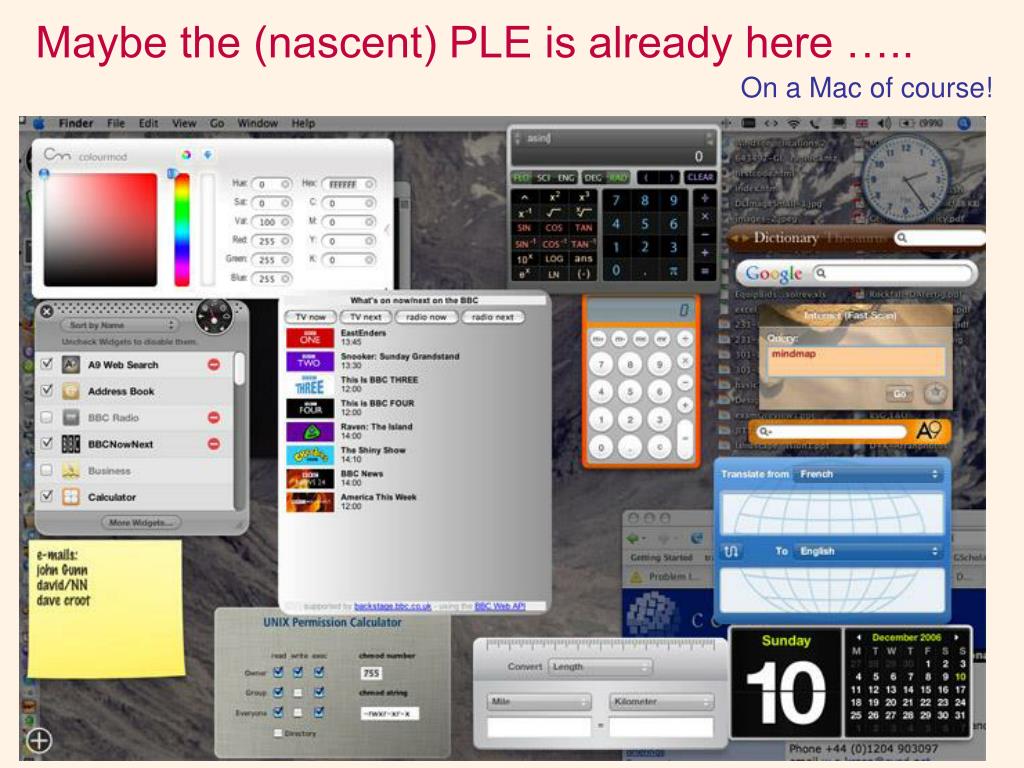Click radio now button
The height and width of the screenshot is (768, 1024).
pos(426,317)
